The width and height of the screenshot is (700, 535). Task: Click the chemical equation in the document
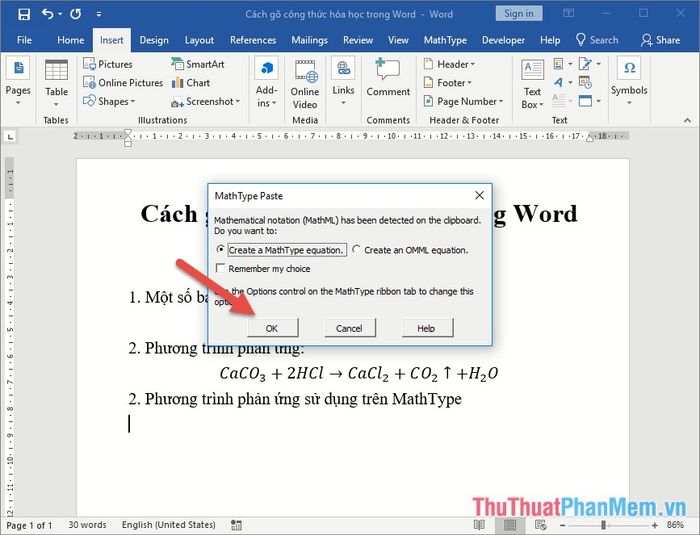coord(358,373)
